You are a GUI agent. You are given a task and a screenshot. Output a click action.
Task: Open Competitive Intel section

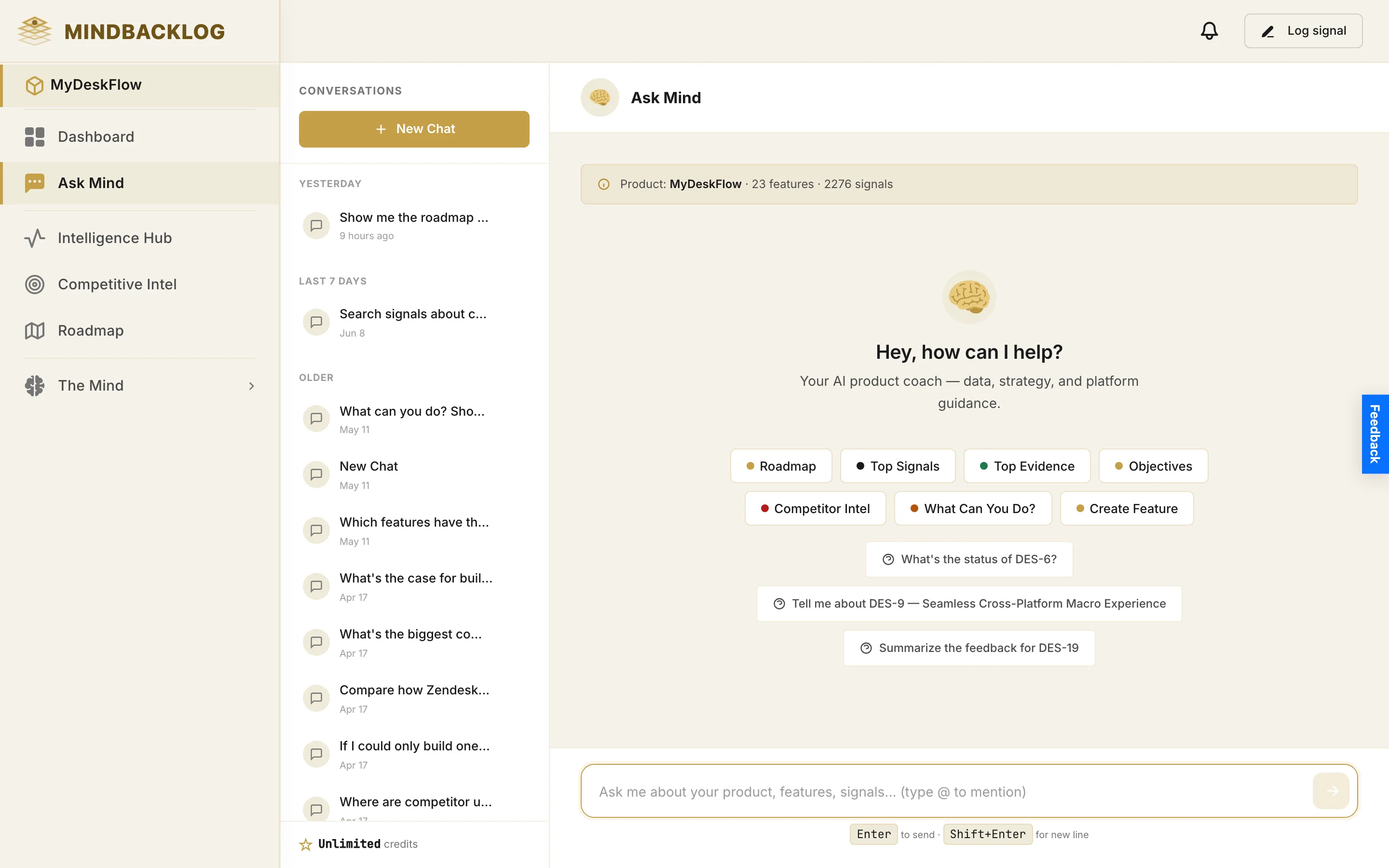tap(140, 284)
